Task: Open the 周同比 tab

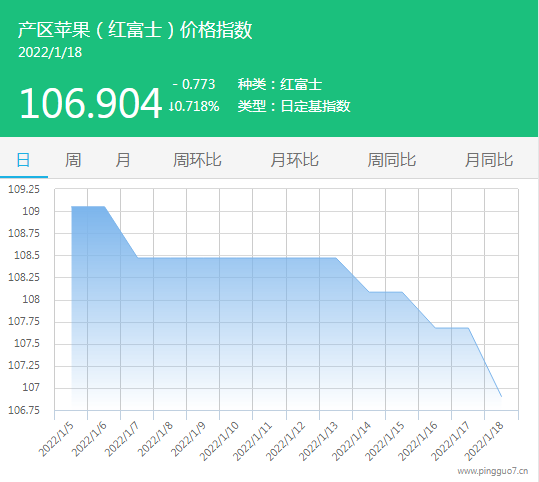Action: point(392,160)
